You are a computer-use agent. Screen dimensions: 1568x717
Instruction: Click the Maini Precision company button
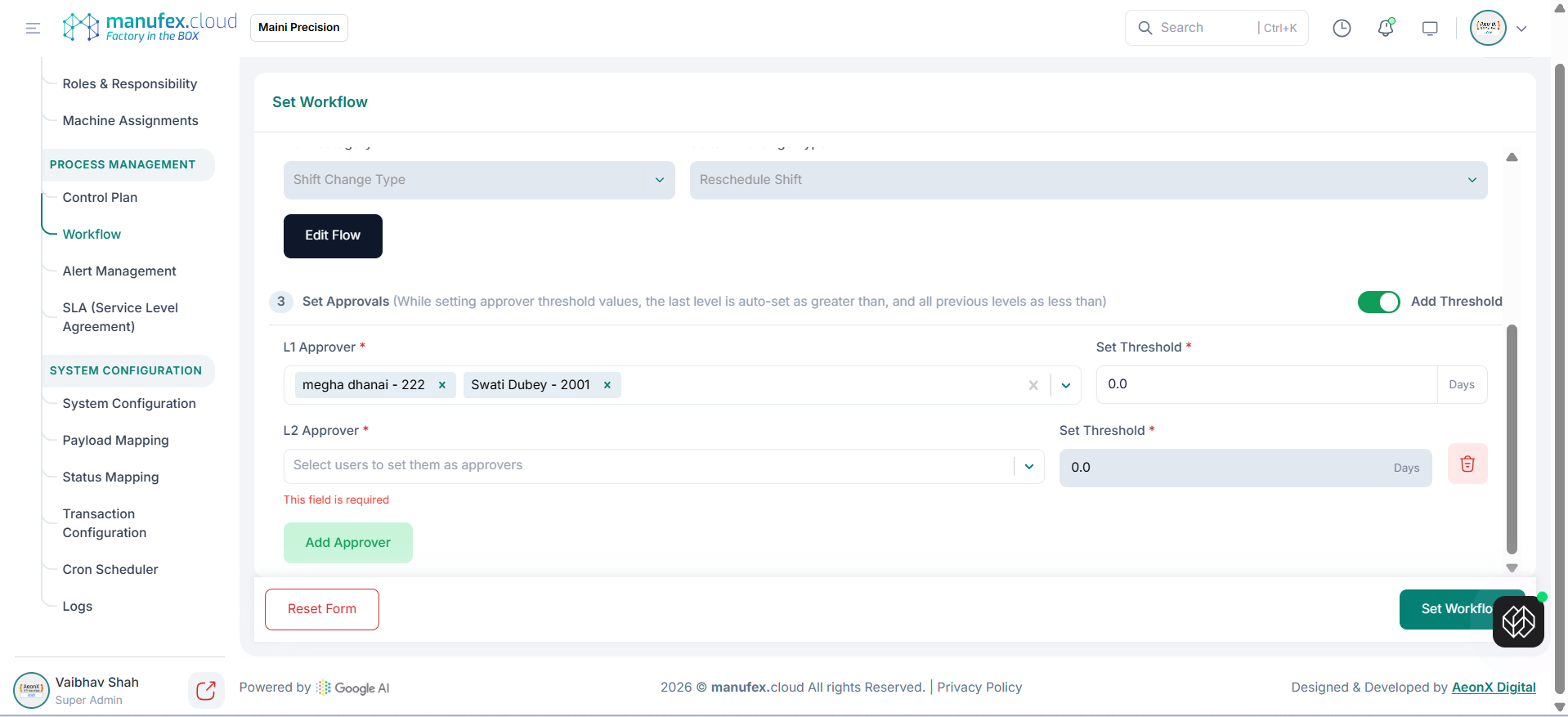coord(299,27)
